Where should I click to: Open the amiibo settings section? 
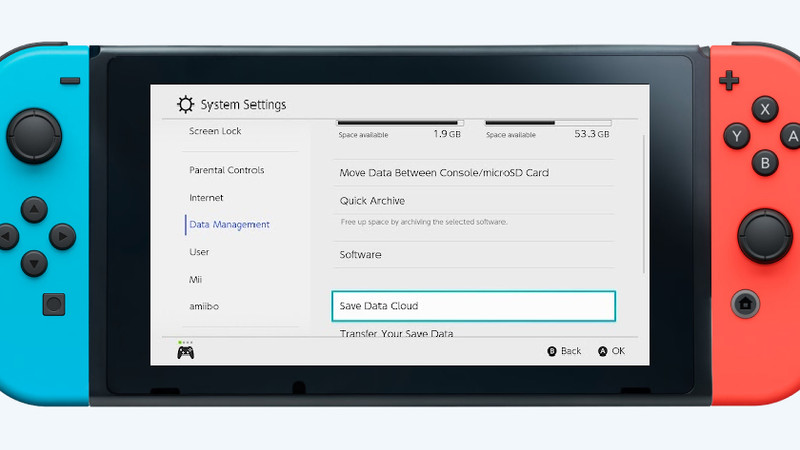[x=205, y=306]
